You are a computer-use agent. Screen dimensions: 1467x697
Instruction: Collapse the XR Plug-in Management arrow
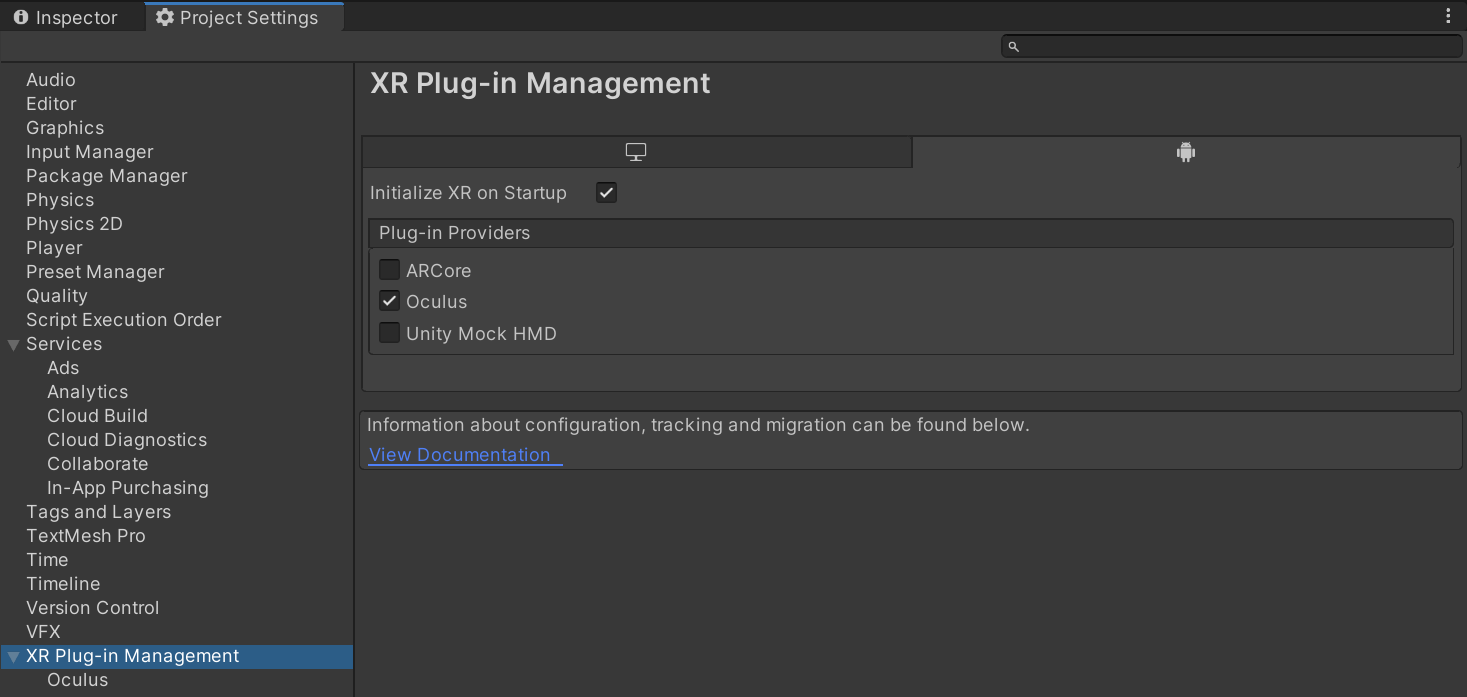pyautogui.click(x=13, y=657)
